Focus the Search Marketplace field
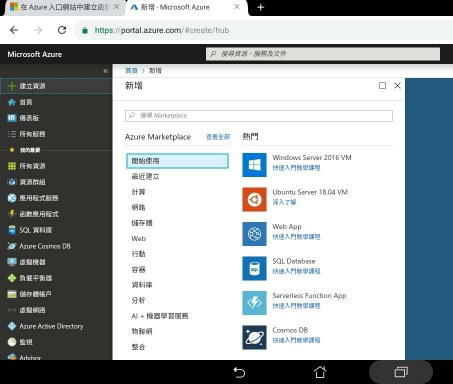453x384 pixels. pyautogui.click(x=259, y=116)
